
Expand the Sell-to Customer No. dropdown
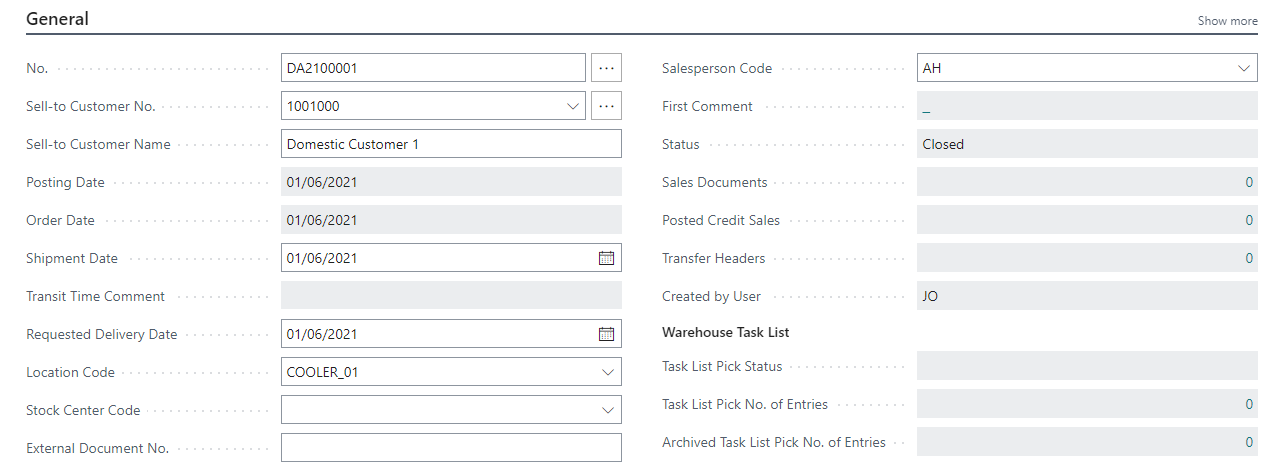tap(573, 106)
